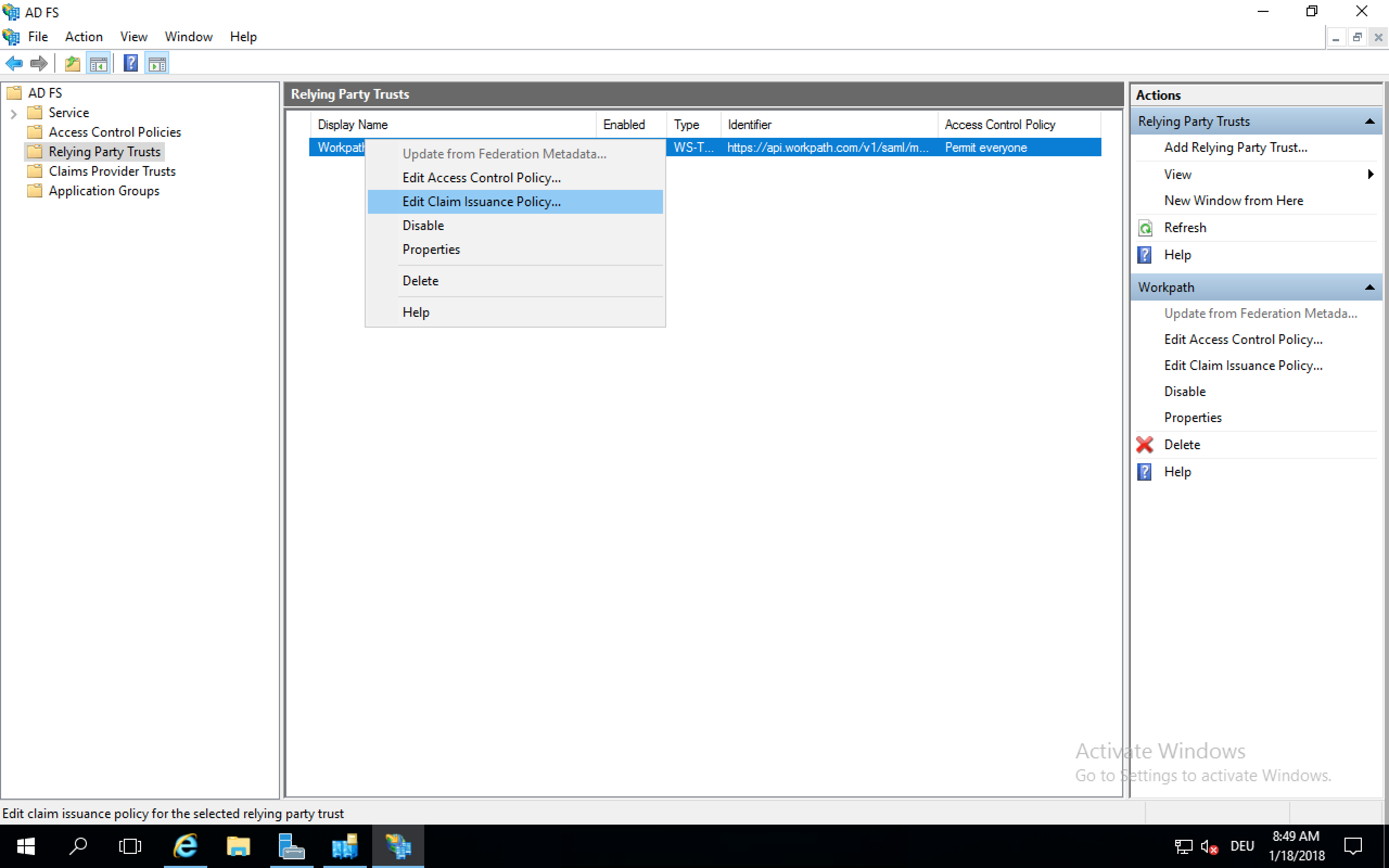Image resolution: width=1389 pixels, height=868 pixels.
Task: Select Application Groups label in the tree
Action: [104, 190]
